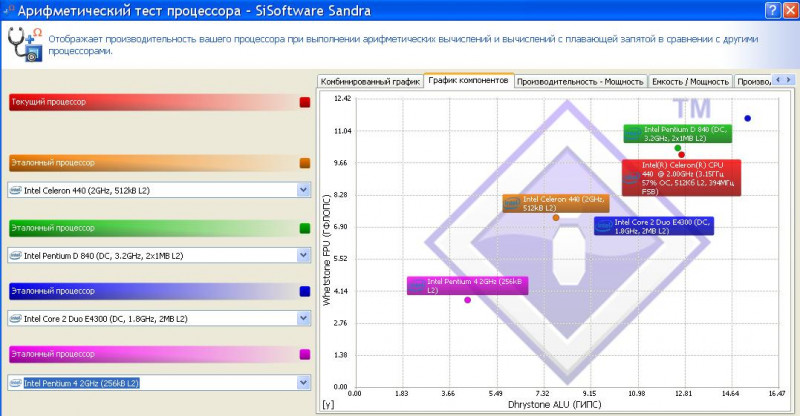Click the 12.42 value on the Y axis
The width and height of the screenshot is (800, 416).
pos(342,99)
